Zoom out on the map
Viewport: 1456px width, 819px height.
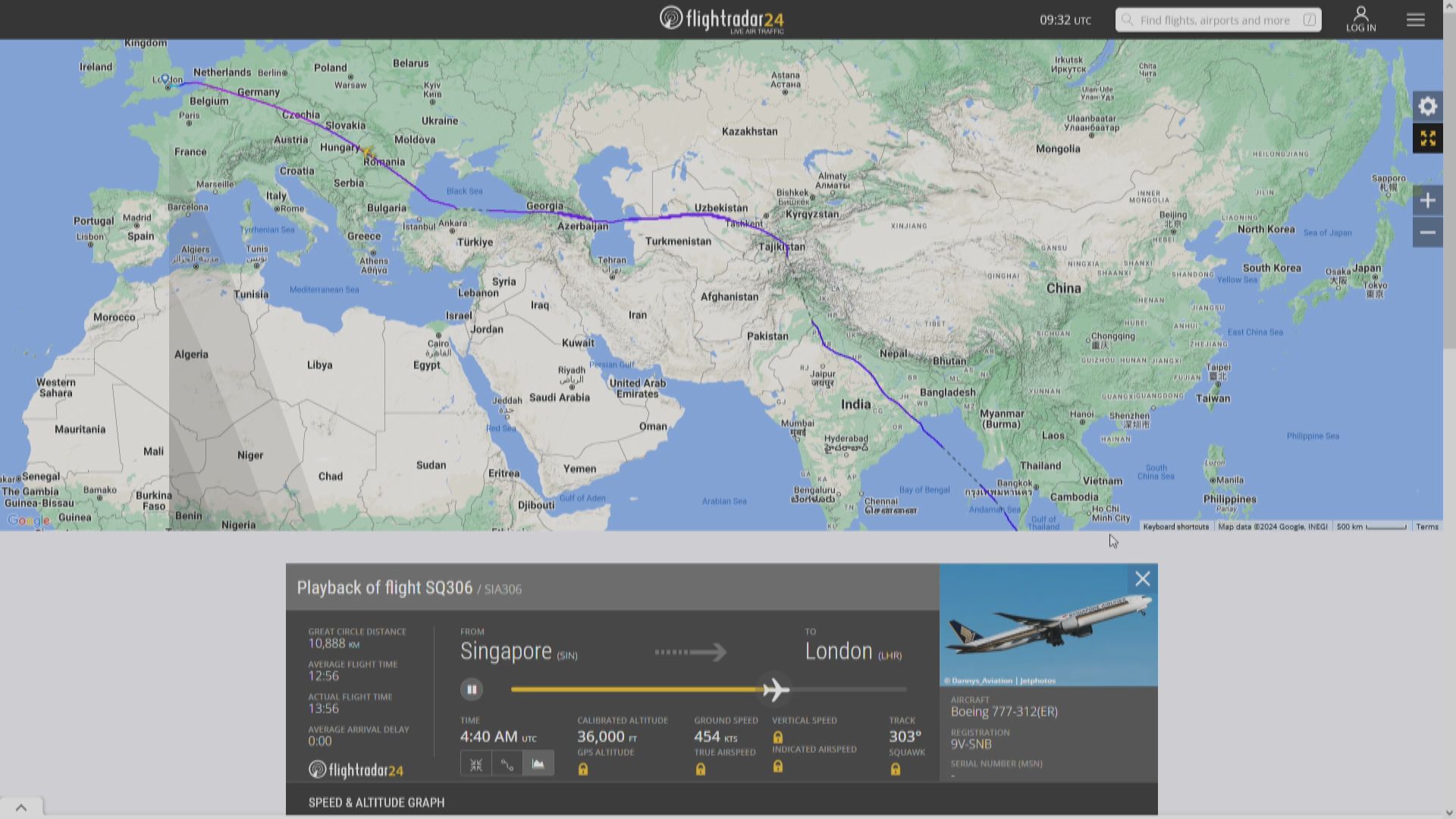(x=1428, y=233)
